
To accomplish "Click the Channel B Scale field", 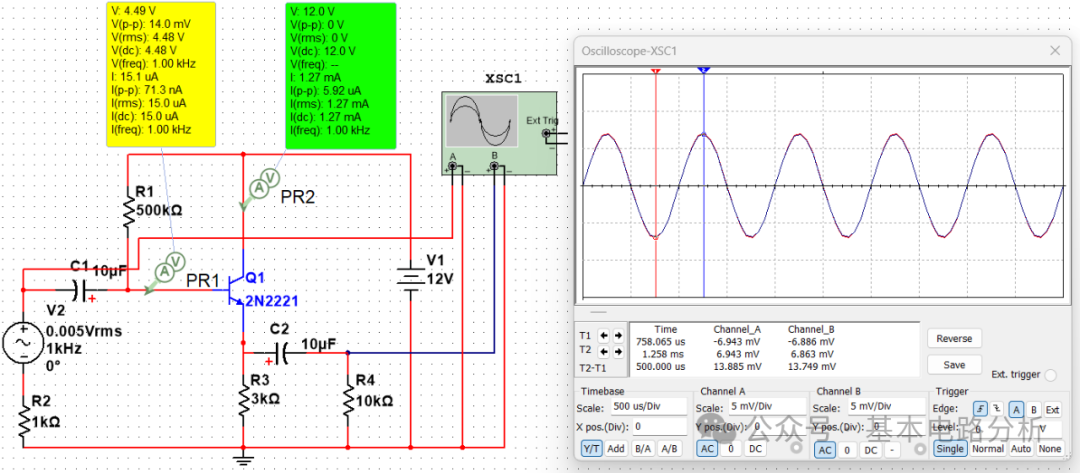I will (x=884, y=406).
